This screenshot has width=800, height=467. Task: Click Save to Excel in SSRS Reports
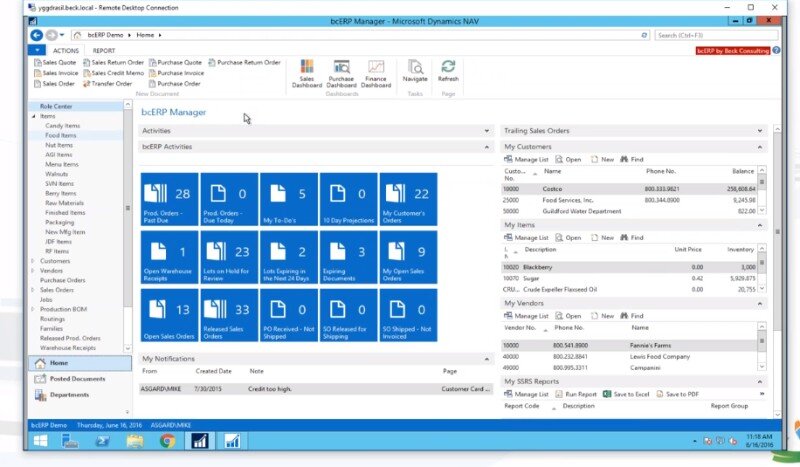point(626,394)
